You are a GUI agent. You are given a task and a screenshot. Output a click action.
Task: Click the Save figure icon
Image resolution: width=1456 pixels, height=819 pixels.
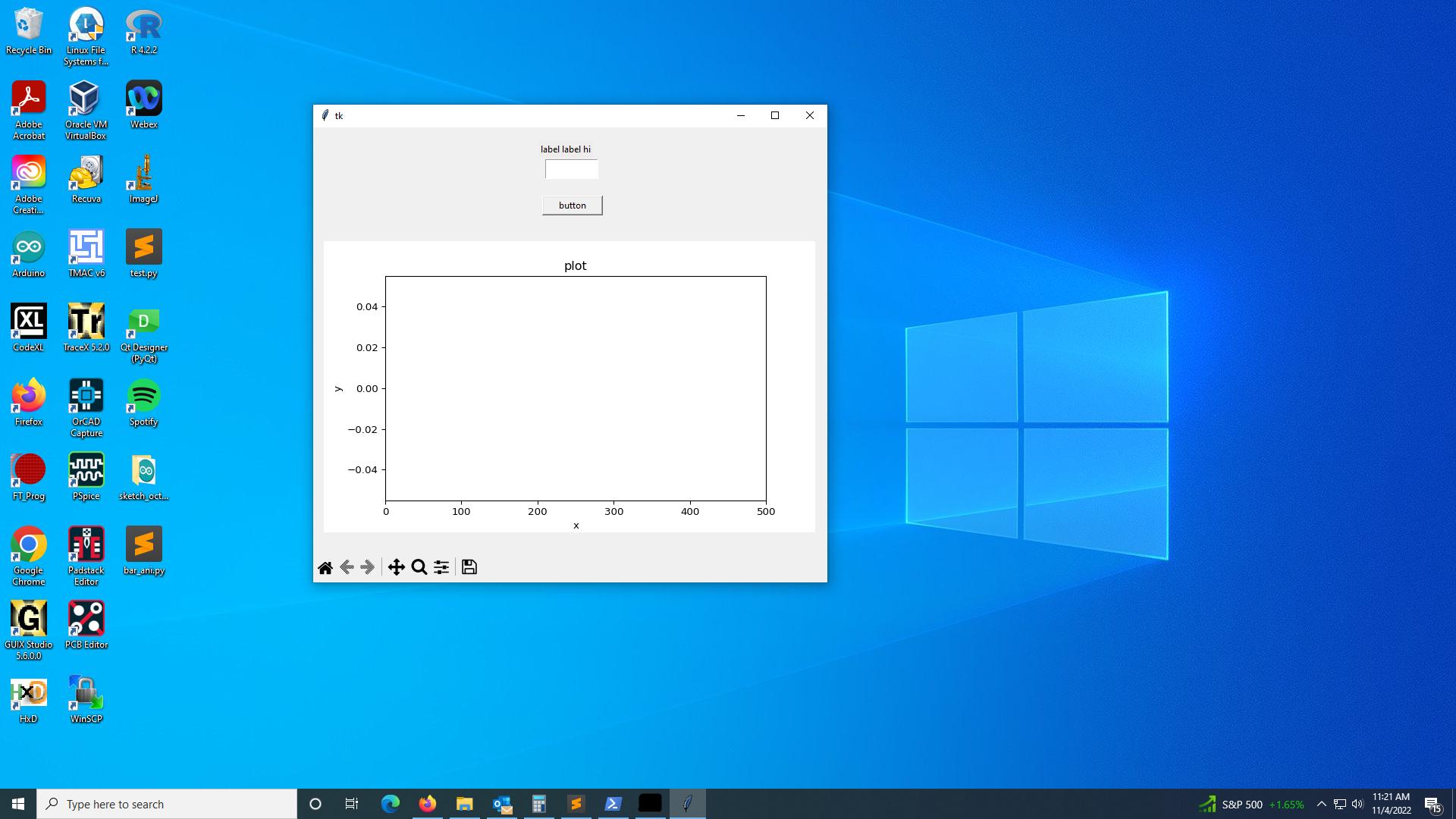click(x=468, y=567)
